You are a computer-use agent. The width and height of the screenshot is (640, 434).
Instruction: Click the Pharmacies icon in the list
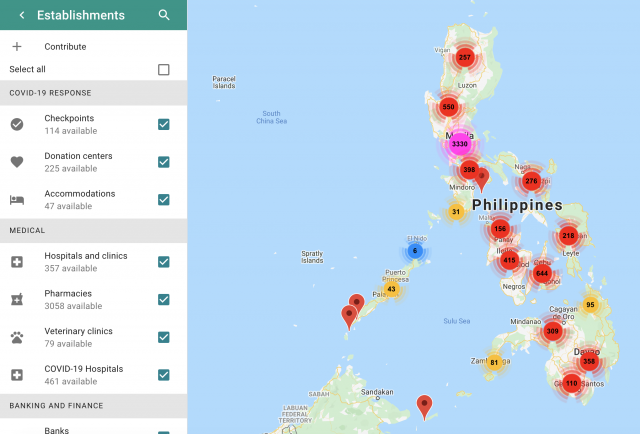click(17, 299)
